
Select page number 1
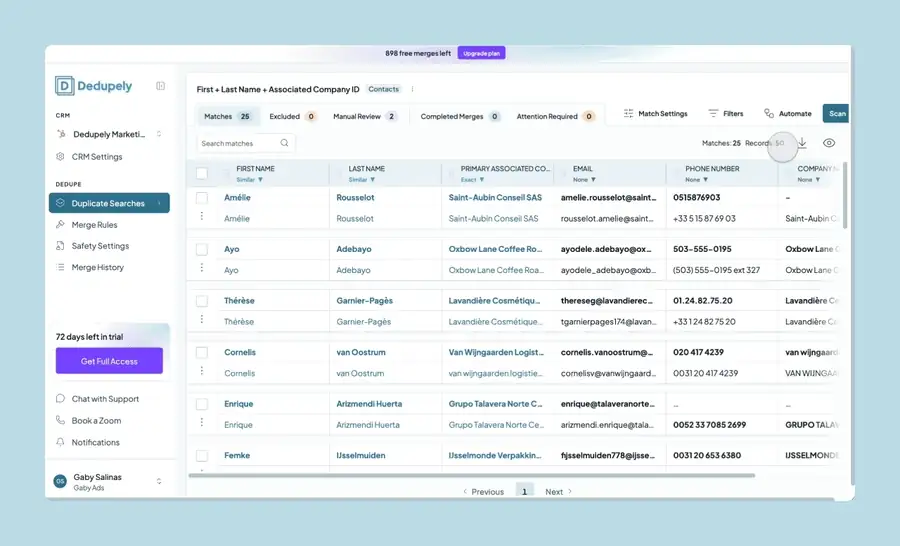[x=525, y=491]
